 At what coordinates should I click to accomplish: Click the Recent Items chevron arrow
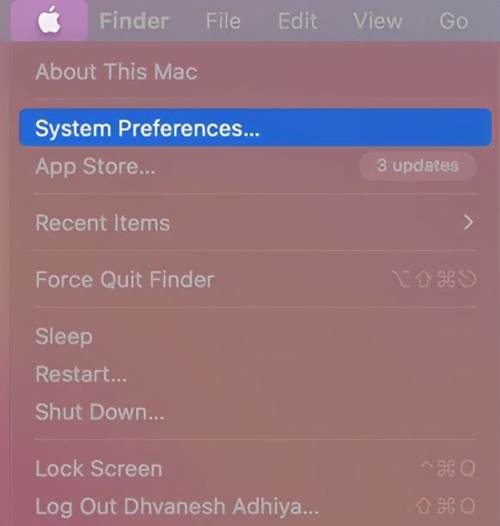[468, 222]
